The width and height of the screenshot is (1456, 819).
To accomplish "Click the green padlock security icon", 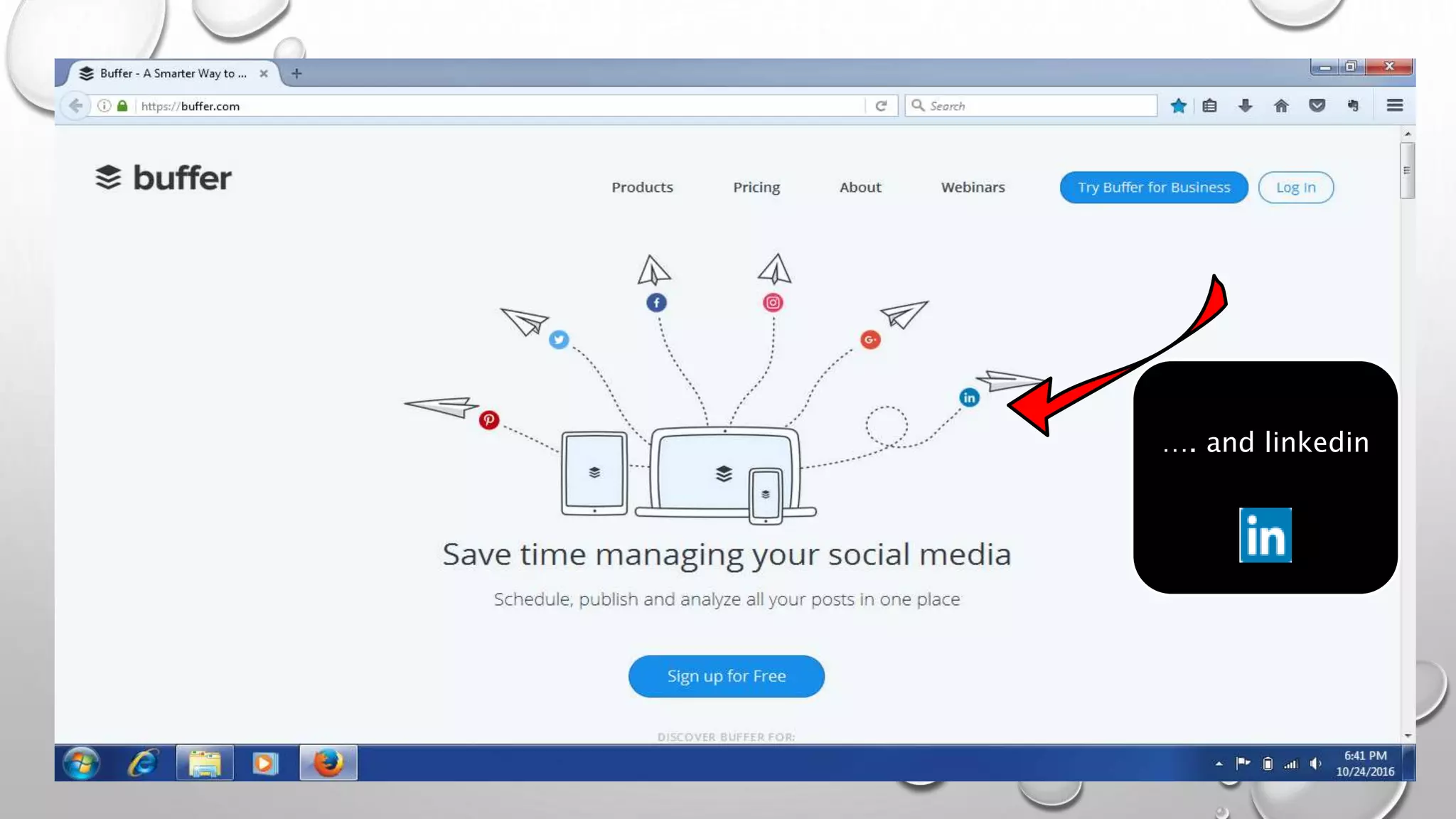I will (x=122, y=106).
